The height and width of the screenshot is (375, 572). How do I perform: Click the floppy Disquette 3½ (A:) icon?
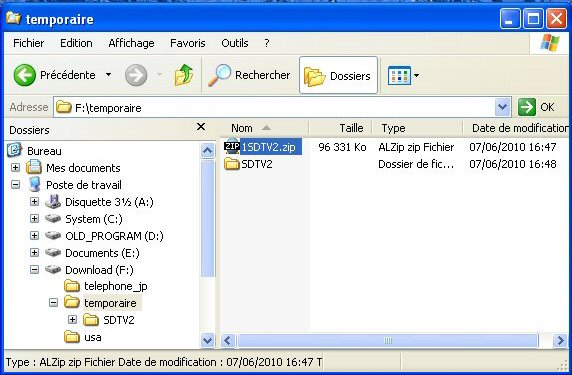pyautogui.click(x=53, y=201)
